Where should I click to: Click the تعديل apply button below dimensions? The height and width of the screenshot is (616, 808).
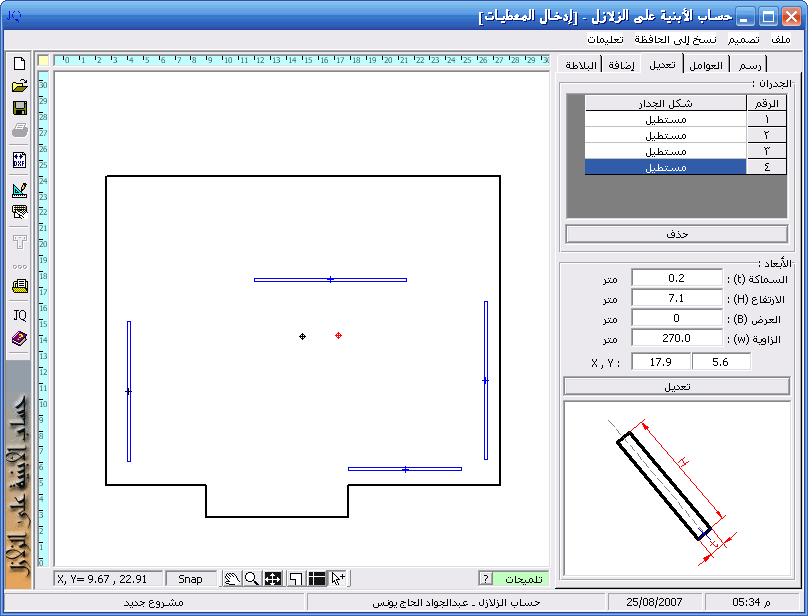click(677, 386)
